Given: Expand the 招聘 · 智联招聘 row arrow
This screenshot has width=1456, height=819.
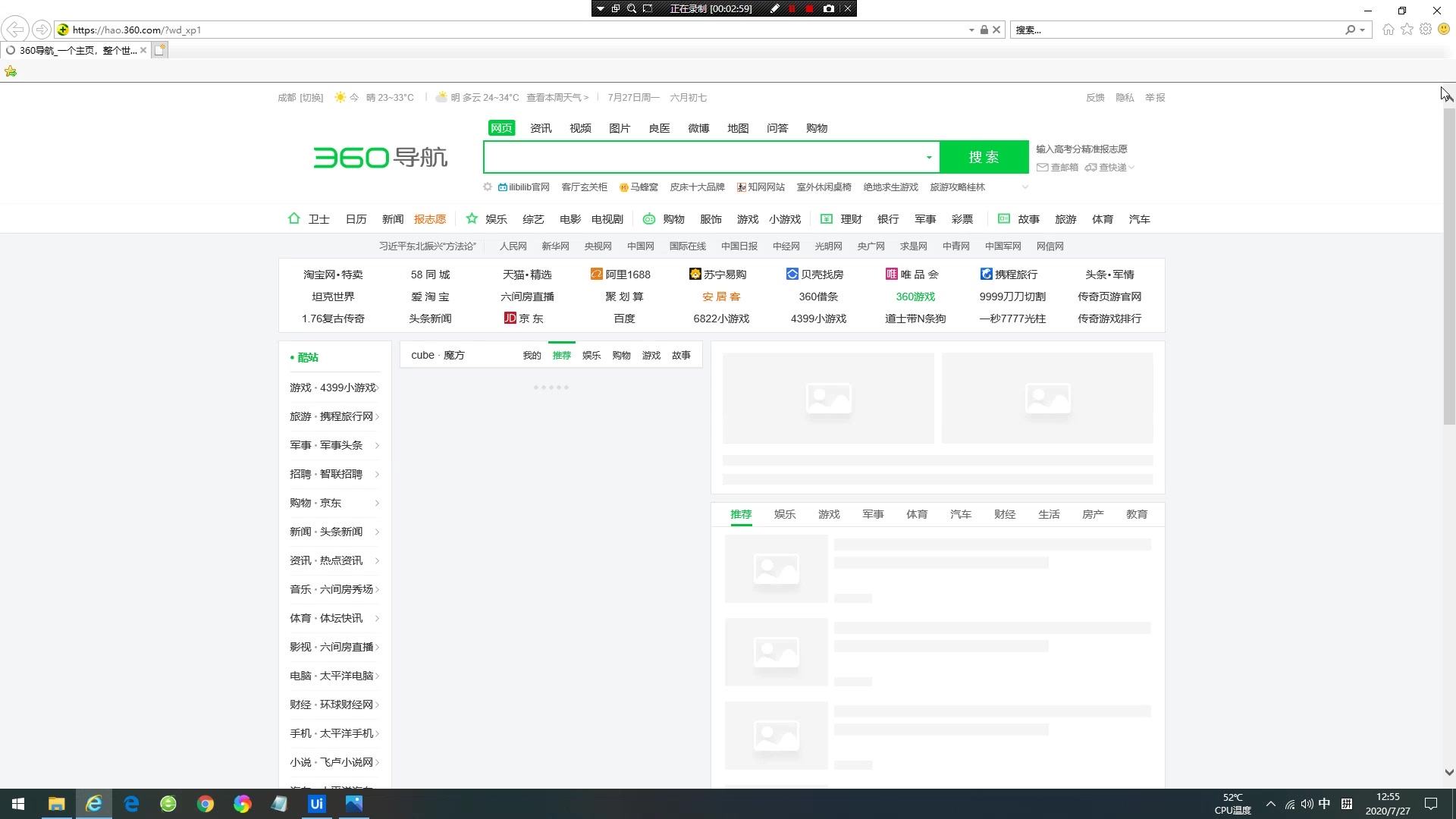Looking at the screenshot, I should click(x=377, y=474).
